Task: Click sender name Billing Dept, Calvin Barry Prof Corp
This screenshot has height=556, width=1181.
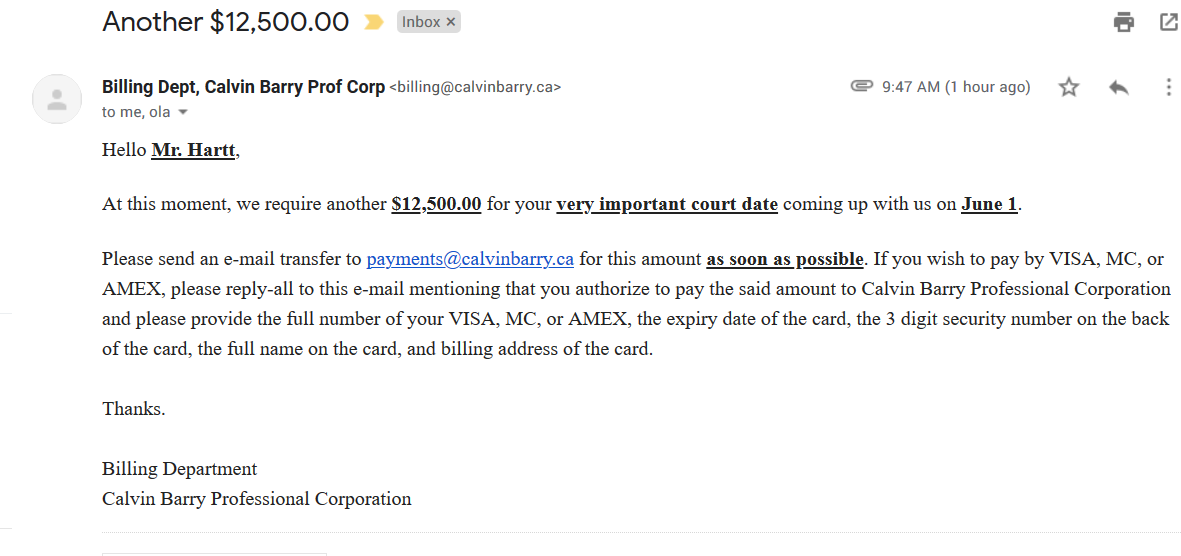Action: coord(243,87)
